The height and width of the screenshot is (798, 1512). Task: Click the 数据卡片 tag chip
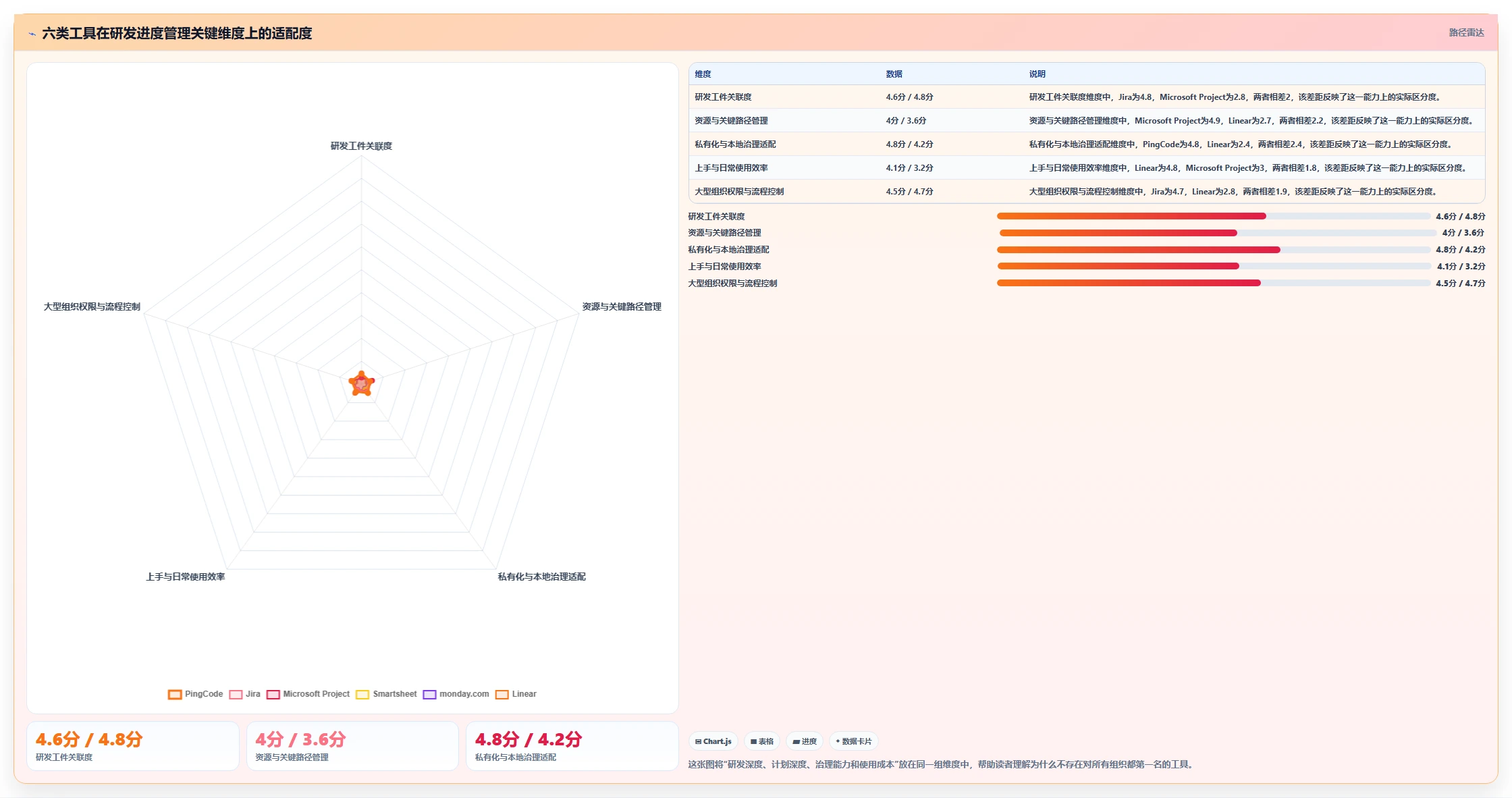coord(854,741)
